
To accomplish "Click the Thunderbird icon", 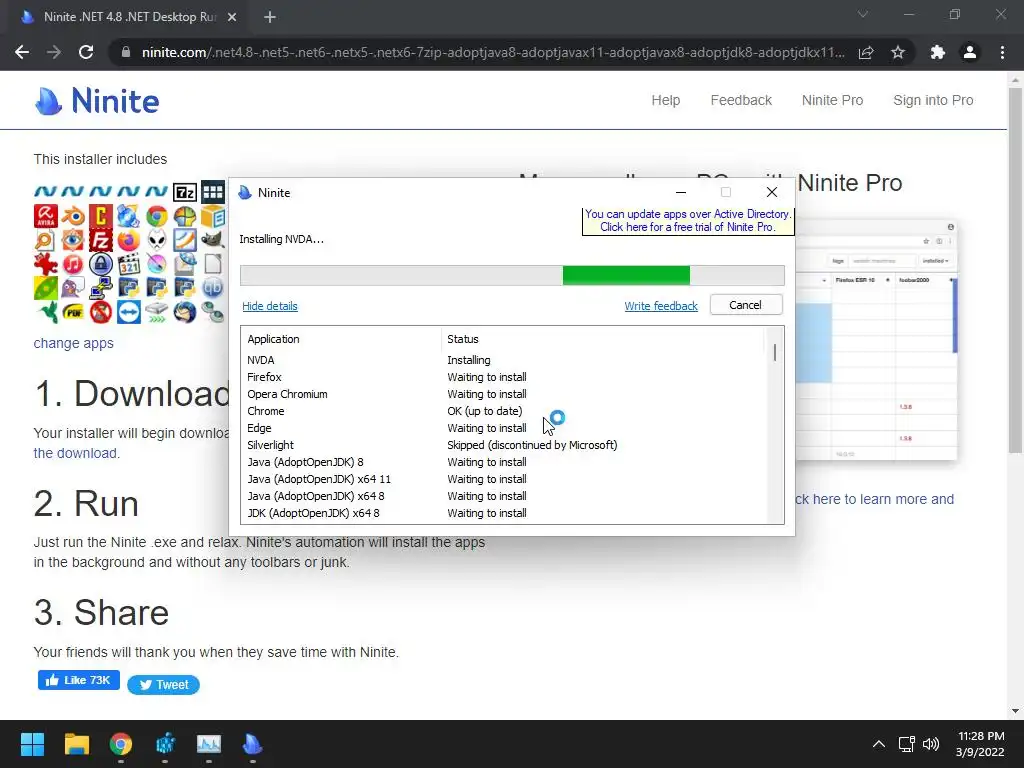I will pos(185,312).
